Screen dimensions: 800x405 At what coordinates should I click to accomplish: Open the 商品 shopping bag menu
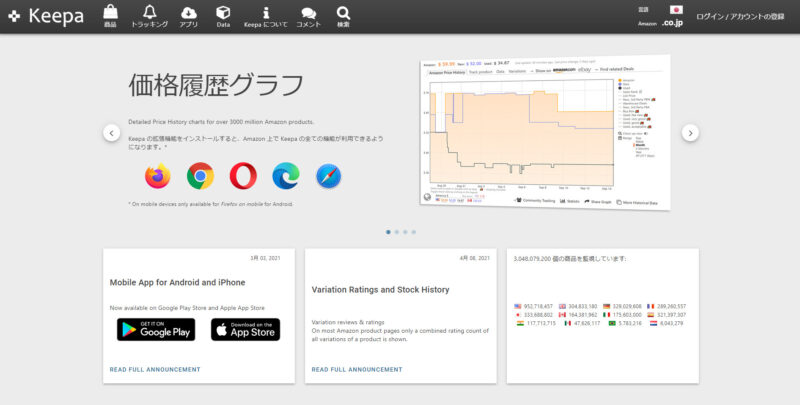(x=110, y=16)
